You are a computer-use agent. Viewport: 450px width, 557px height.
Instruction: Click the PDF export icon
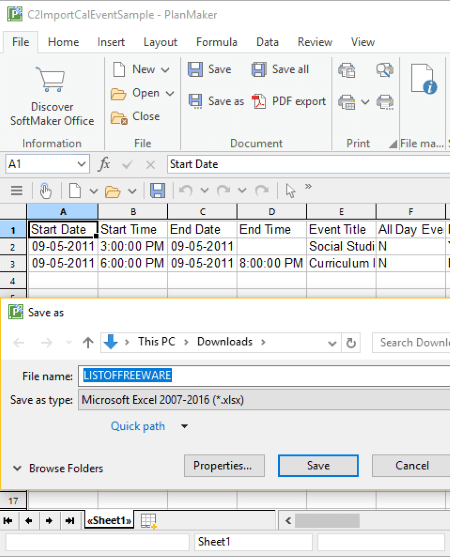[x=259, y=101]
